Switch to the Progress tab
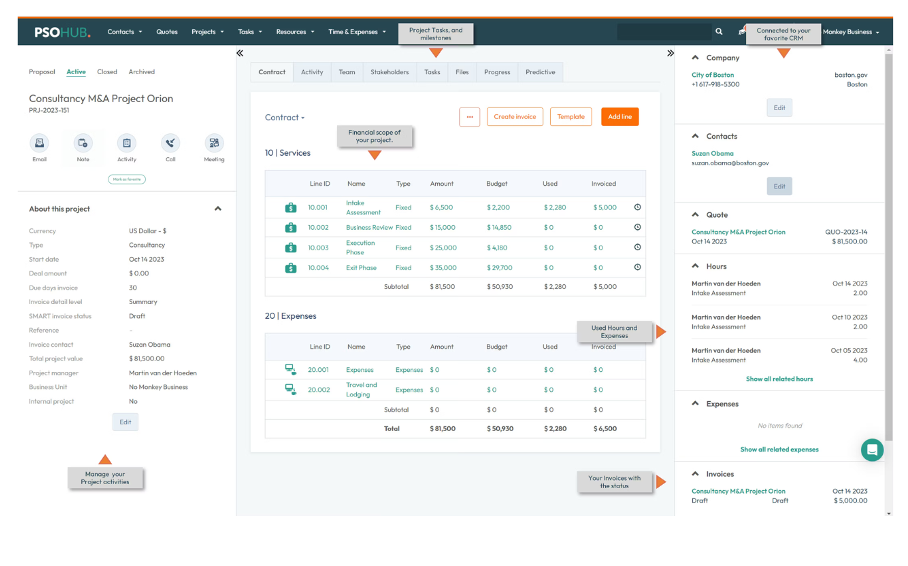Screen dimensions: 908x566 pos(497,72)
